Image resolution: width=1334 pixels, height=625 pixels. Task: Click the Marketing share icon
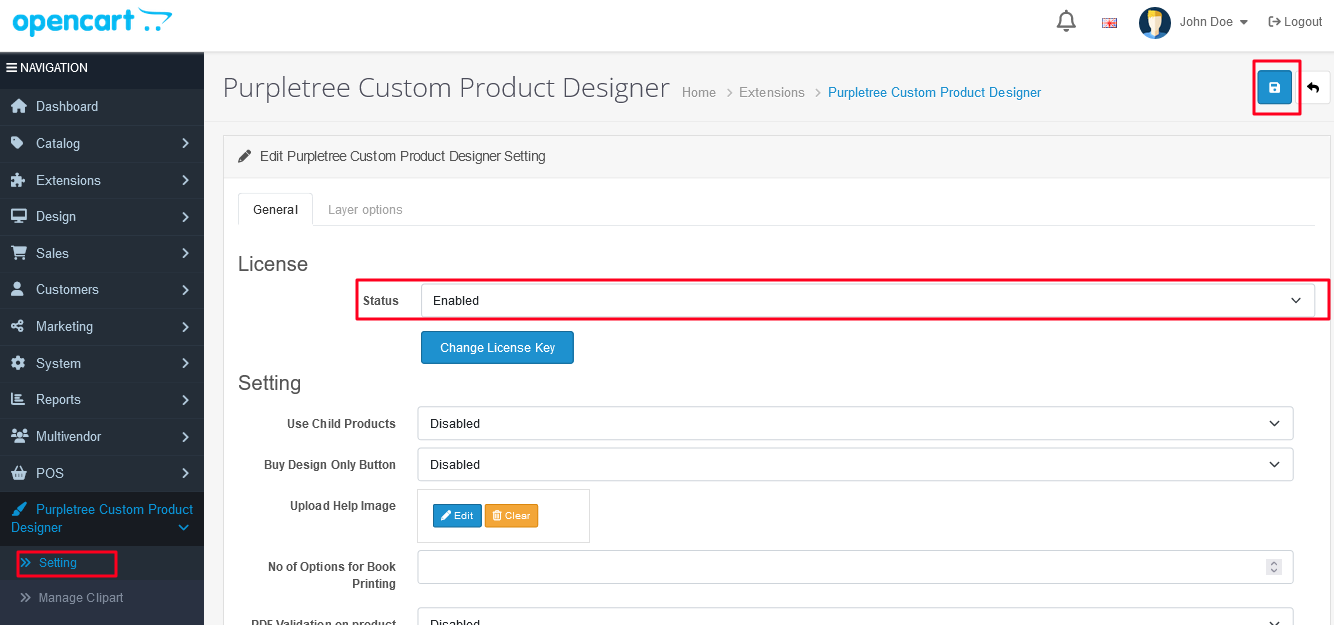pyautogui.click(x=18, y=326)
